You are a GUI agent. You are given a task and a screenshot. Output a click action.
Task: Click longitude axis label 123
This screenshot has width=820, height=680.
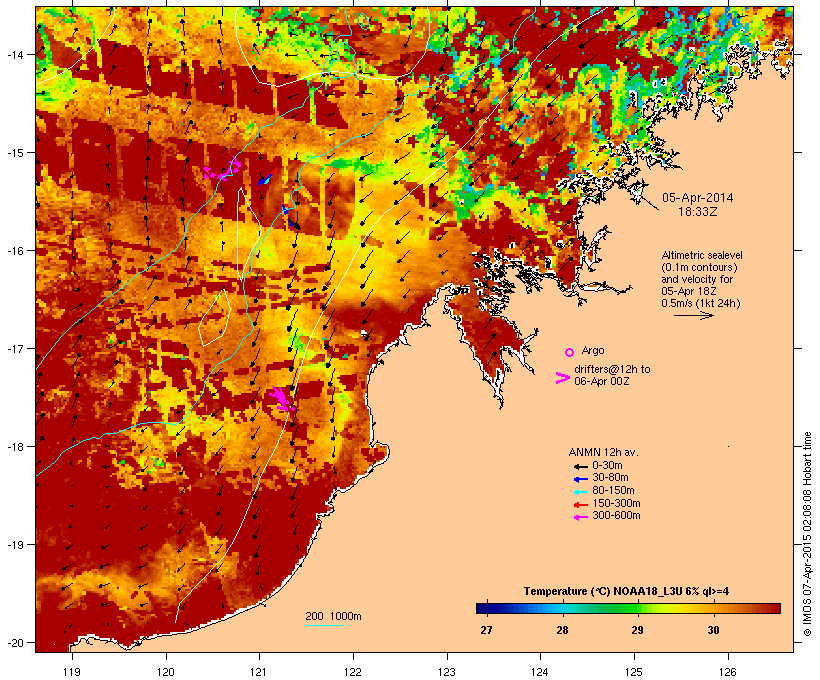pos(447,672)
